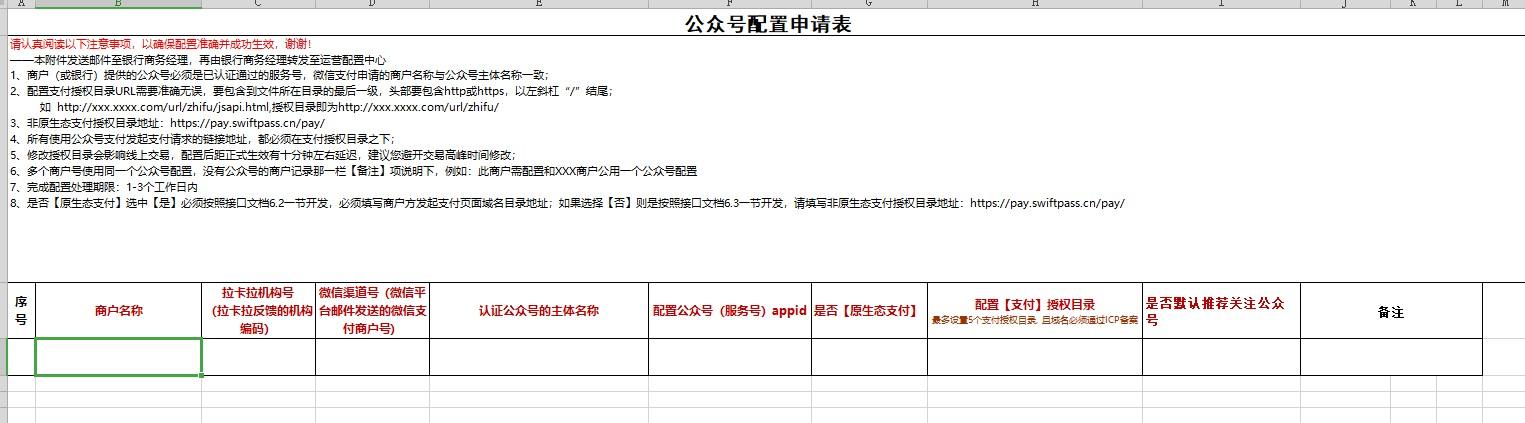
Task: Select the empty cell under 备注
Action: [x=1390, y=357]
